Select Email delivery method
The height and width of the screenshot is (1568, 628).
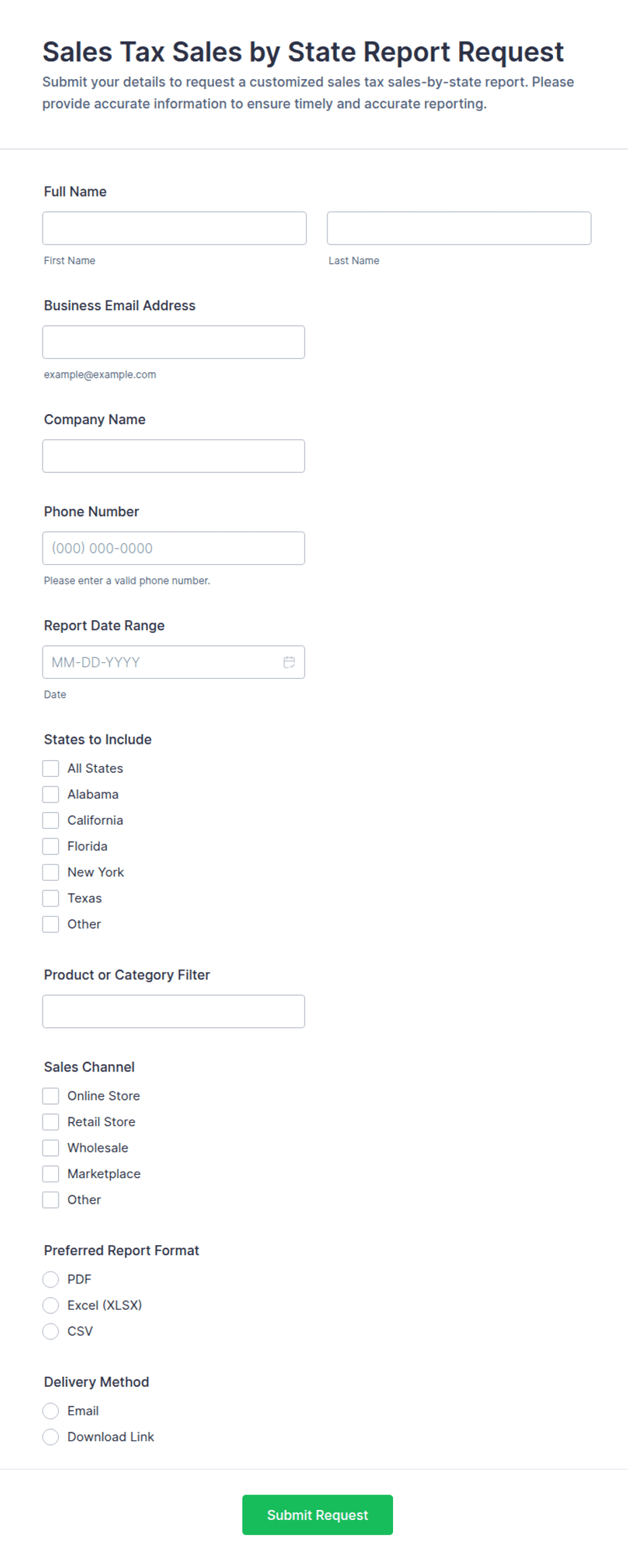(x=51, y=1411)
